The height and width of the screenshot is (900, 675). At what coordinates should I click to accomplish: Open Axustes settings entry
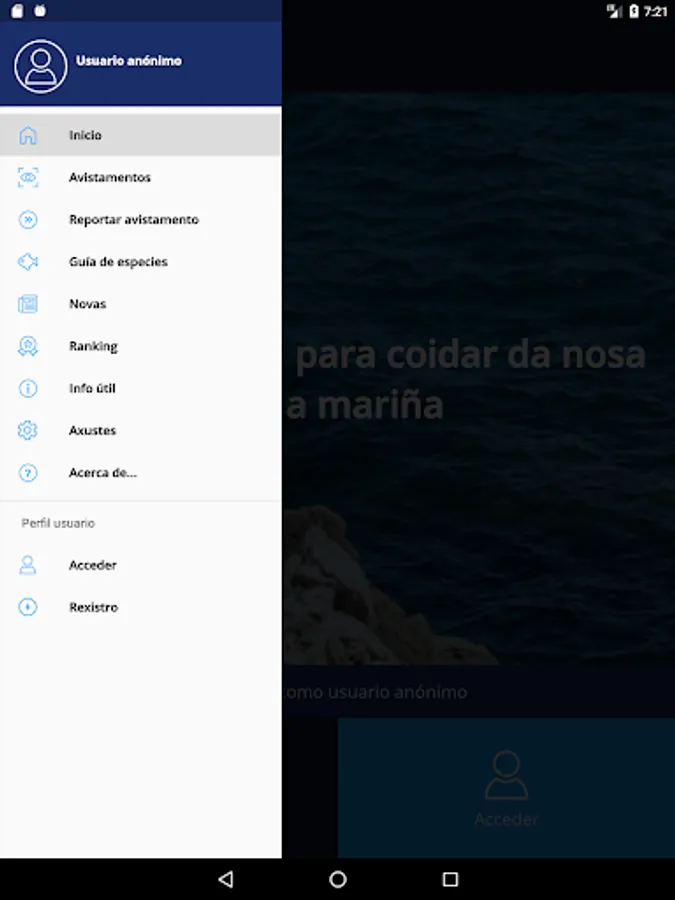[141, 430]
